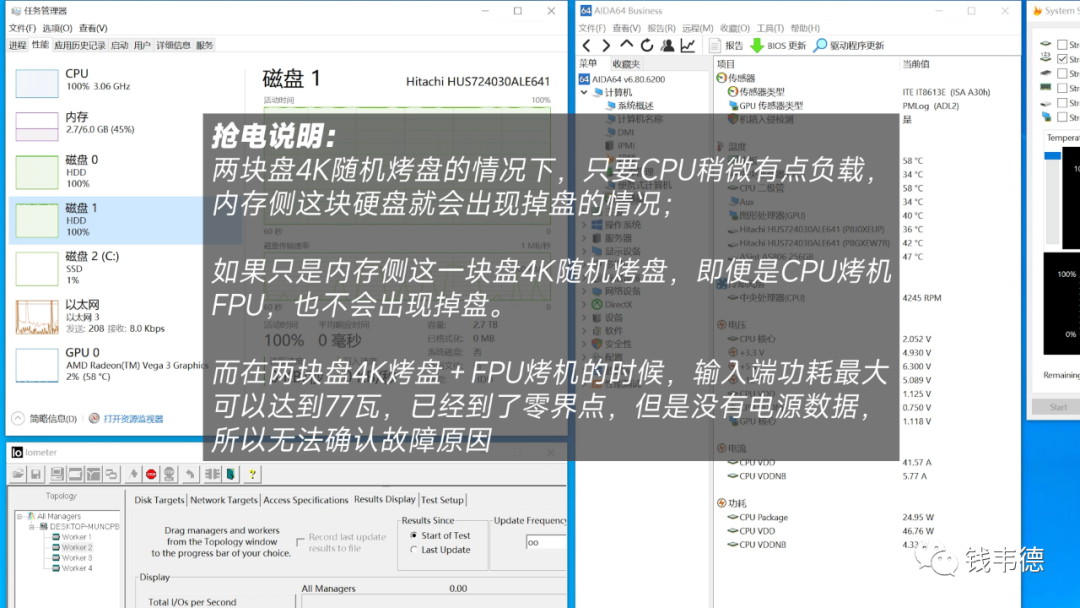Iometer icon between reset arrow and exit door

tap(213, 474)
